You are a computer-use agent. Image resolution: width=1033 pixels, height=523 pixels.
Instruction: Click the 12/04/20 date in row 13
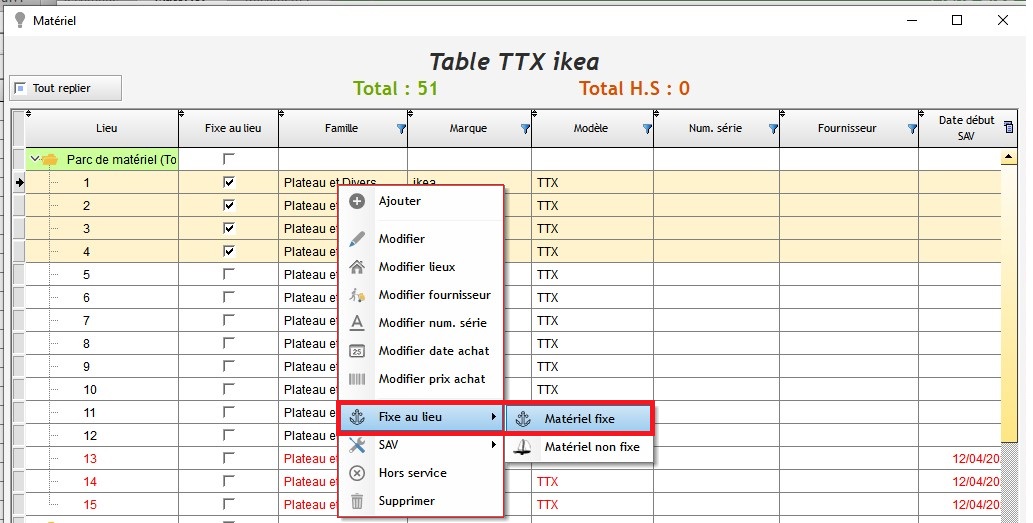976,458
